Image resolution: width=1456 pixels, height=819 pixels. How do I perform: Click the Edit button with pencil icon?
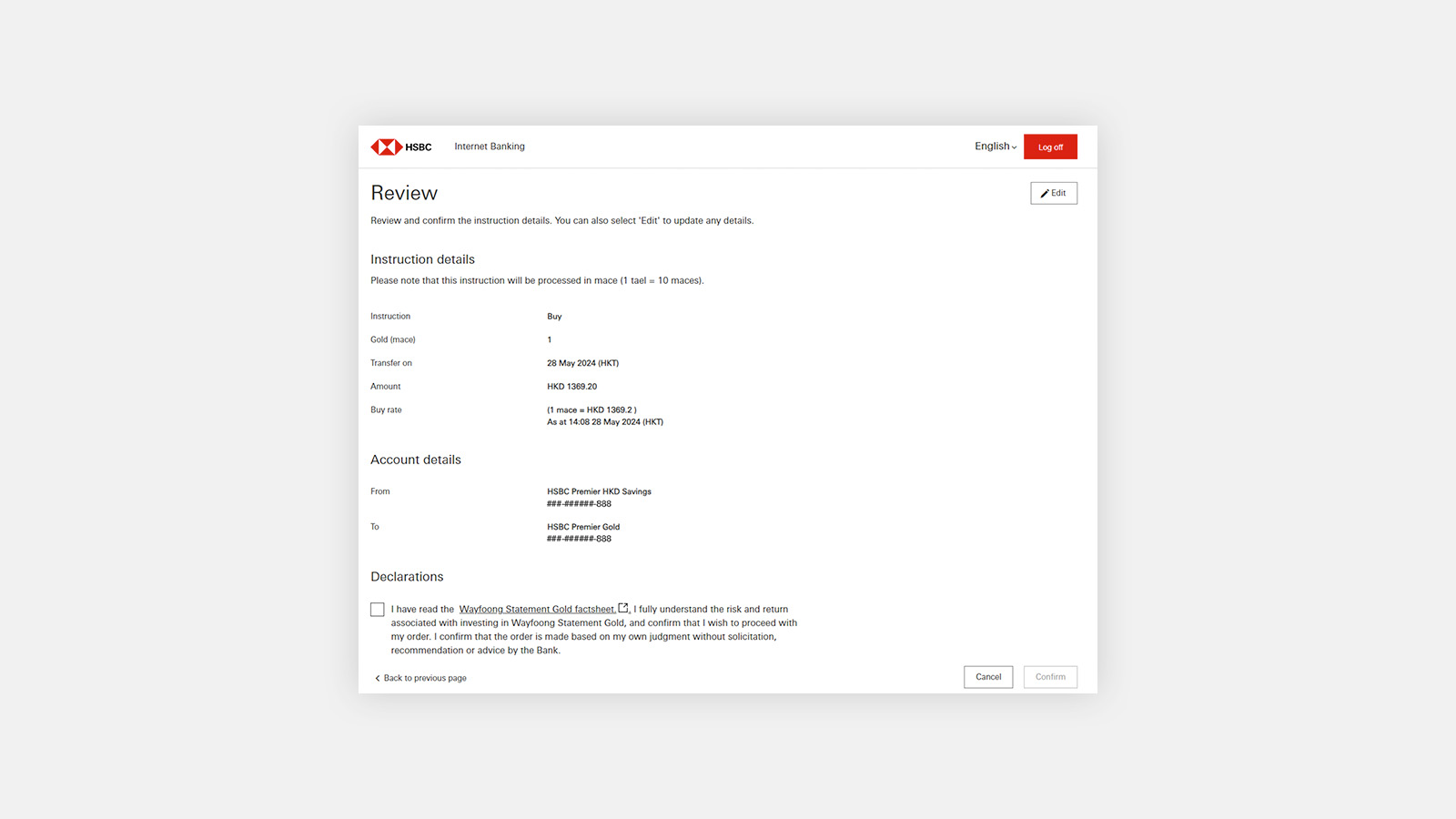pos(1054,193)
